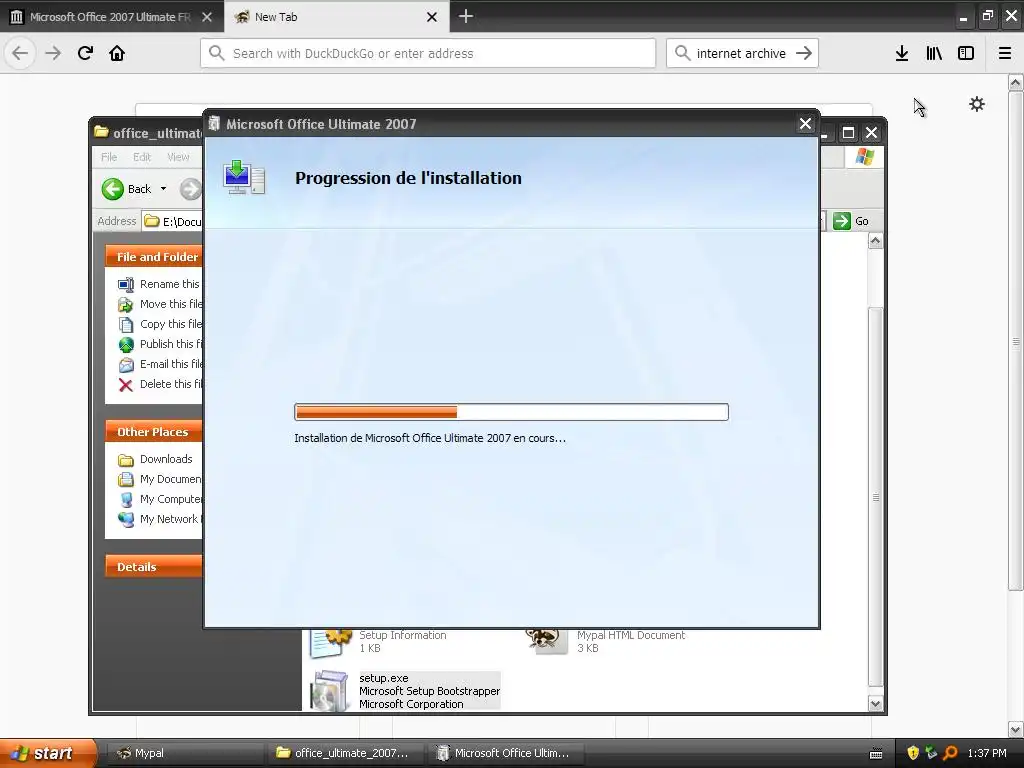This screenshot has height=768, width=1024.
Task: Open a new browser tab
Action: pos(466,16)
